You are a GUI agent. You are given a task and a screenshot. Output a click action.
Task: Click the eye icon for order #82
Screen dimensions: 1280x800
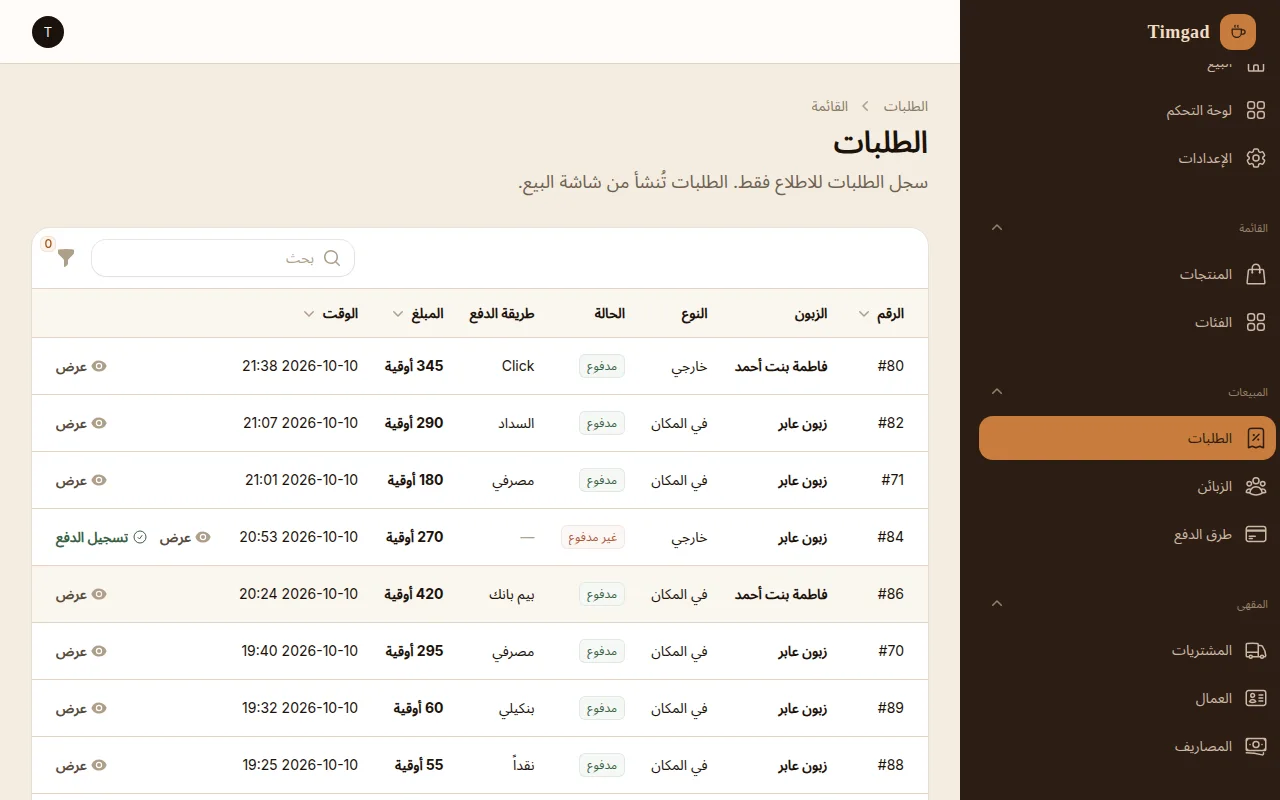[99, 423]
